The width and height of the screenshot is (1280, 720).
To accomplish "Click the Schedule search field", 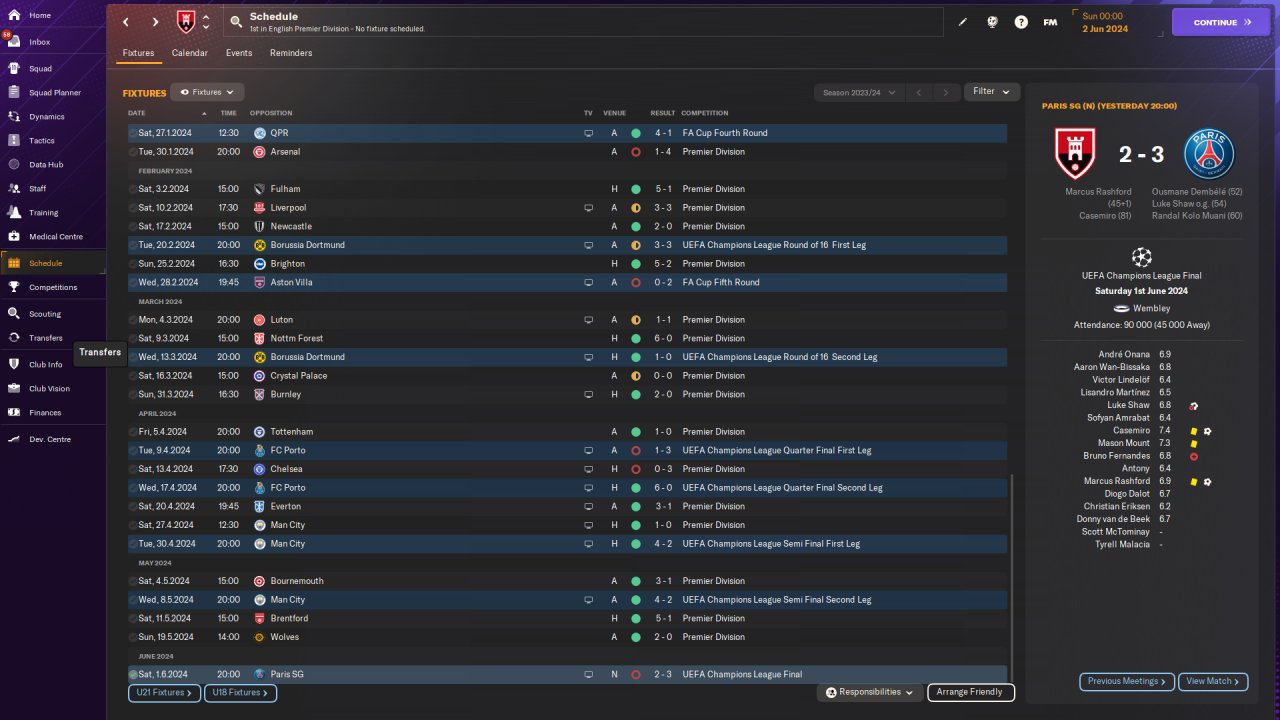I will pyautogui.click(x=583, y=22).
